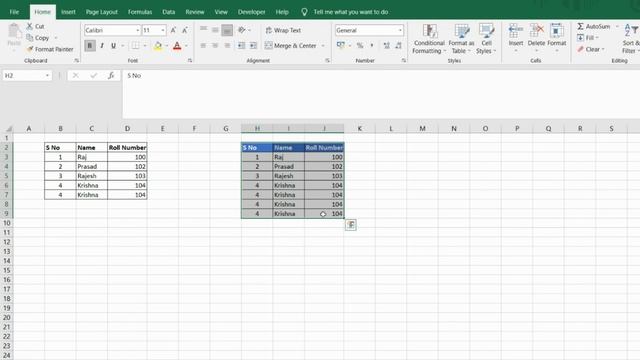Expand the Calibri font name dropdown
Image resolution: width=640 pixels, height=360 pixels.
pyautogui.click(x=138, y=30)
